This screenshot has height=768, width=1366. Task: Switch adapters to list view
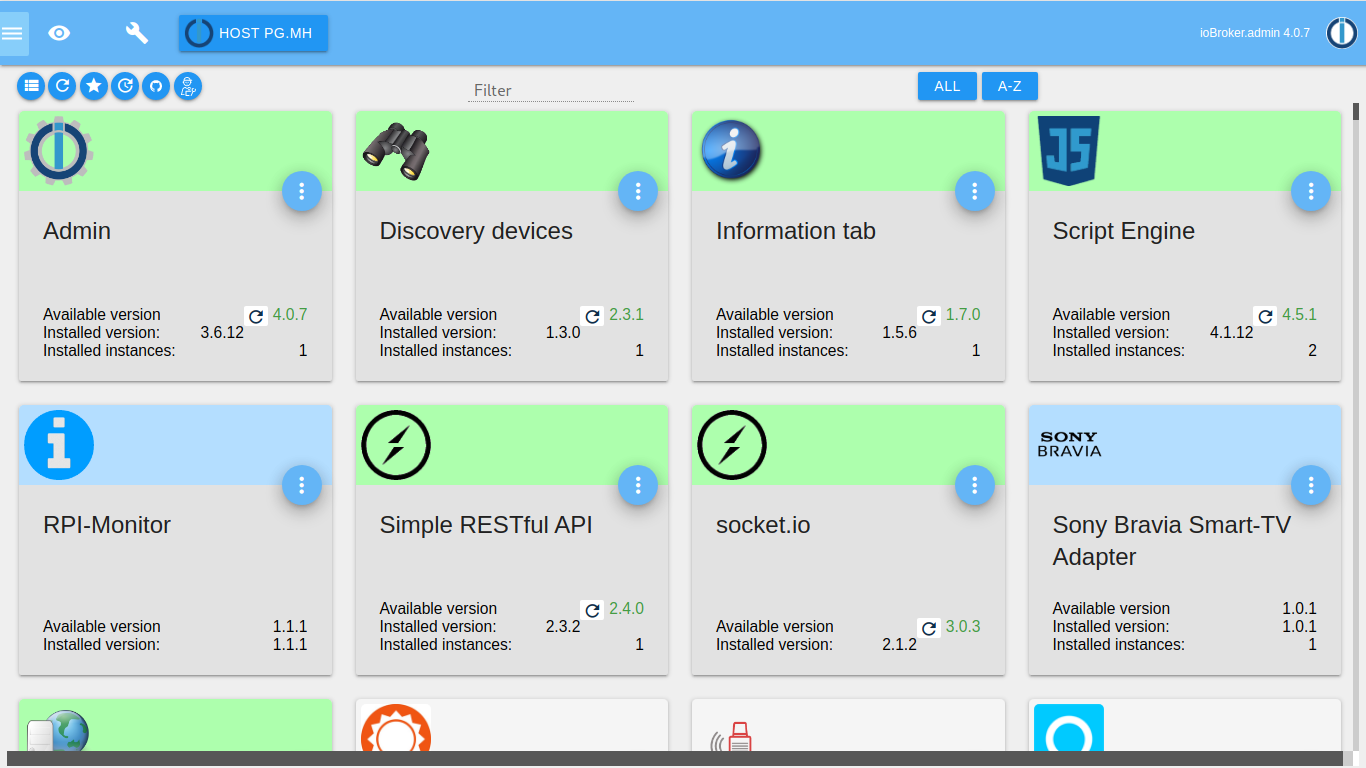click(x=31, y=86)
